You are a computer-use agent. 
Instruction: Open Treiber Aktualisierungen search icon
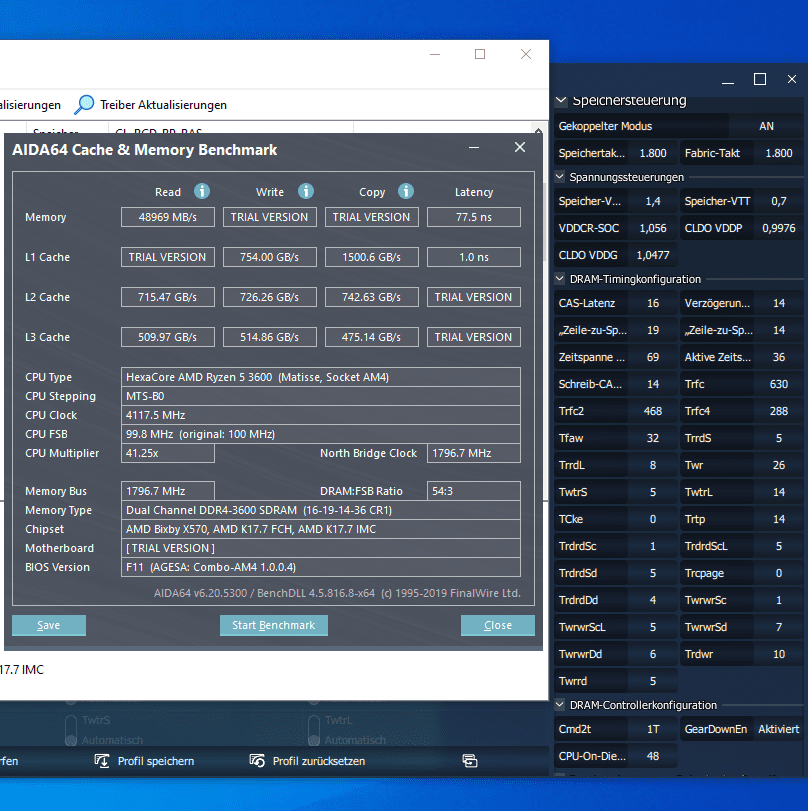(x=84, y=104)
